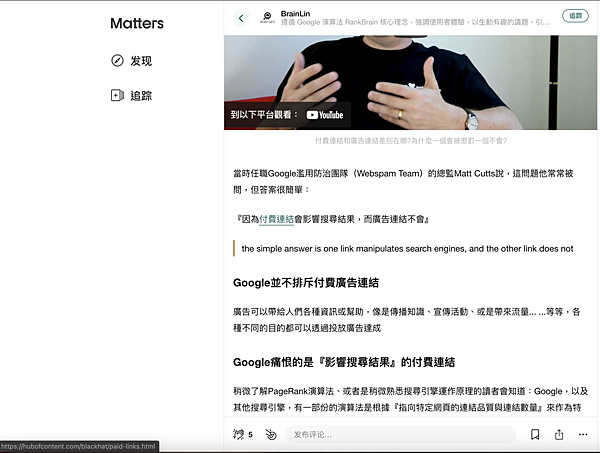Open the 追踪 menu item

pos(131,95)
